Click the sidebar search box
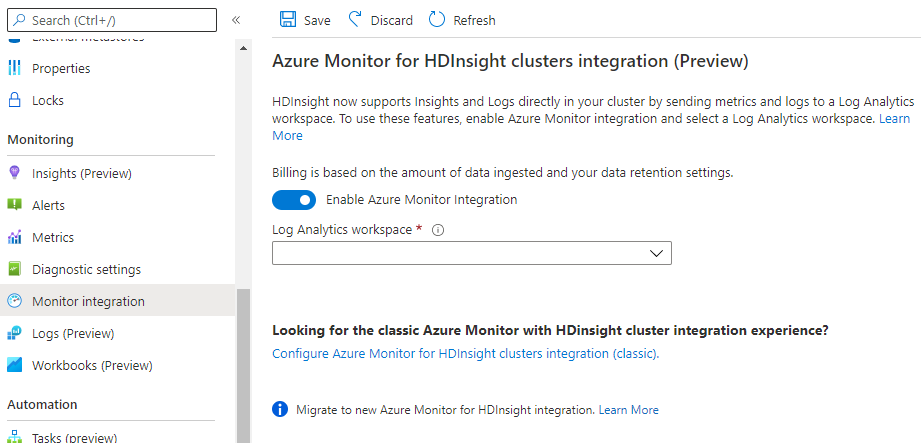 (112, 20)
